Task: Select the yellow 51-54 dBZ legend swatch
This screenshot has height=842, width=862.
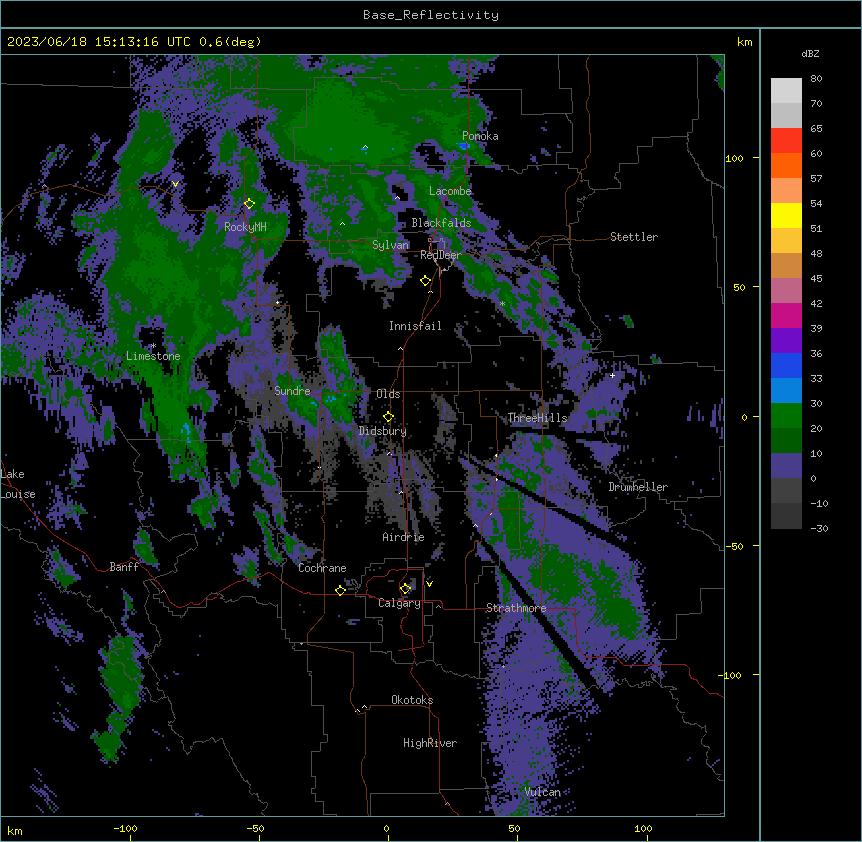Action: click(786, 215)
